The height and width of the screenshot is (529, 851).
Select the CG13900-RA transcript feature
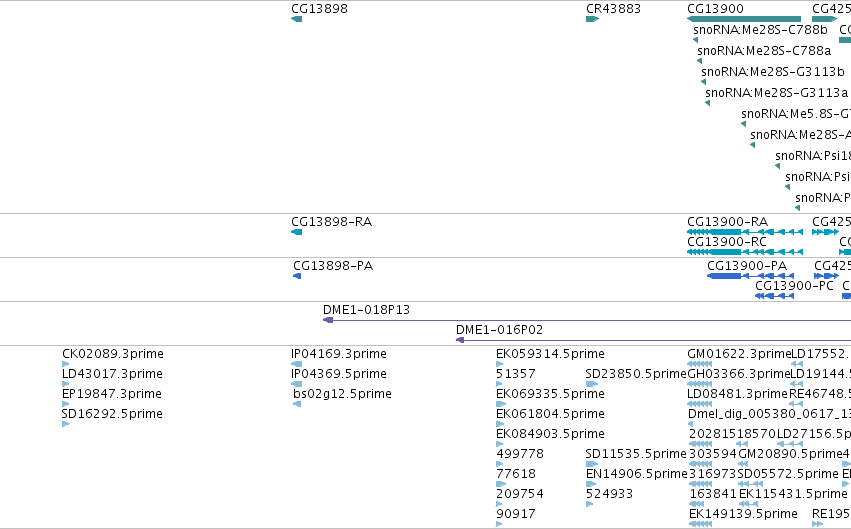(745, 232)
